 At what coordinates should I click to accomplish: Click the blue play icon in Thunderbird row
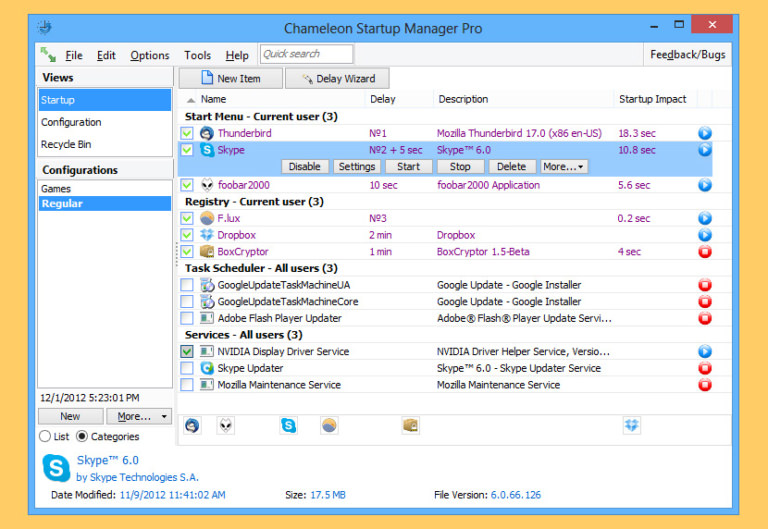[x=705, y=133]
